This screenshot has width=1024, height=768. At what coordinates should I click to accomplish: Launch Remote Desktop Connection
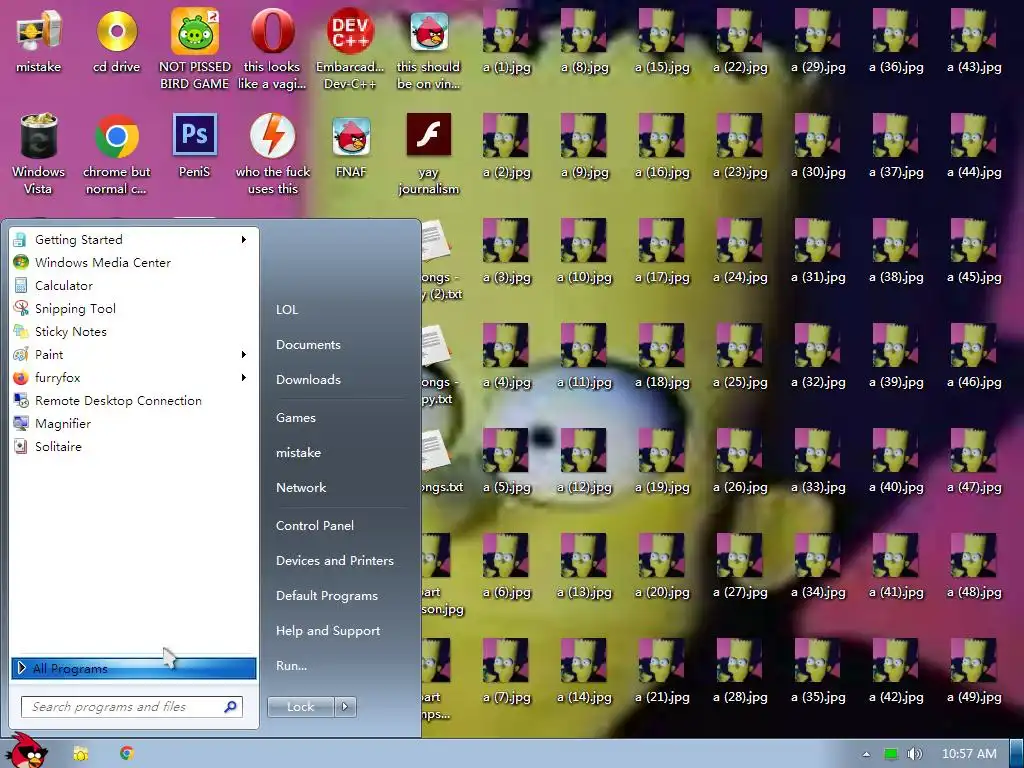[x=133, y=400]
